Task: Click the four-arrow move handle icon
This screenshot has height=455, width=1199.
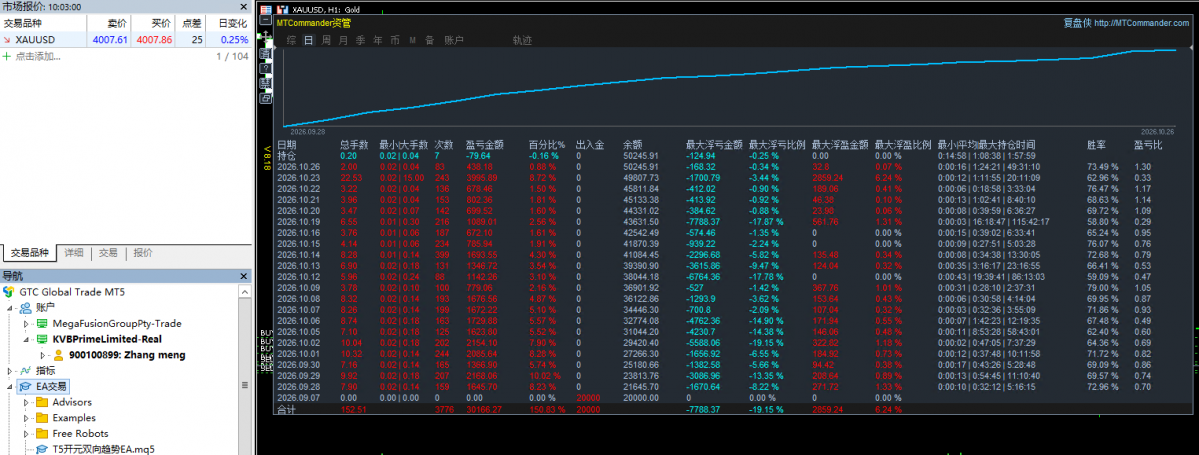Action: pos(265,37)
